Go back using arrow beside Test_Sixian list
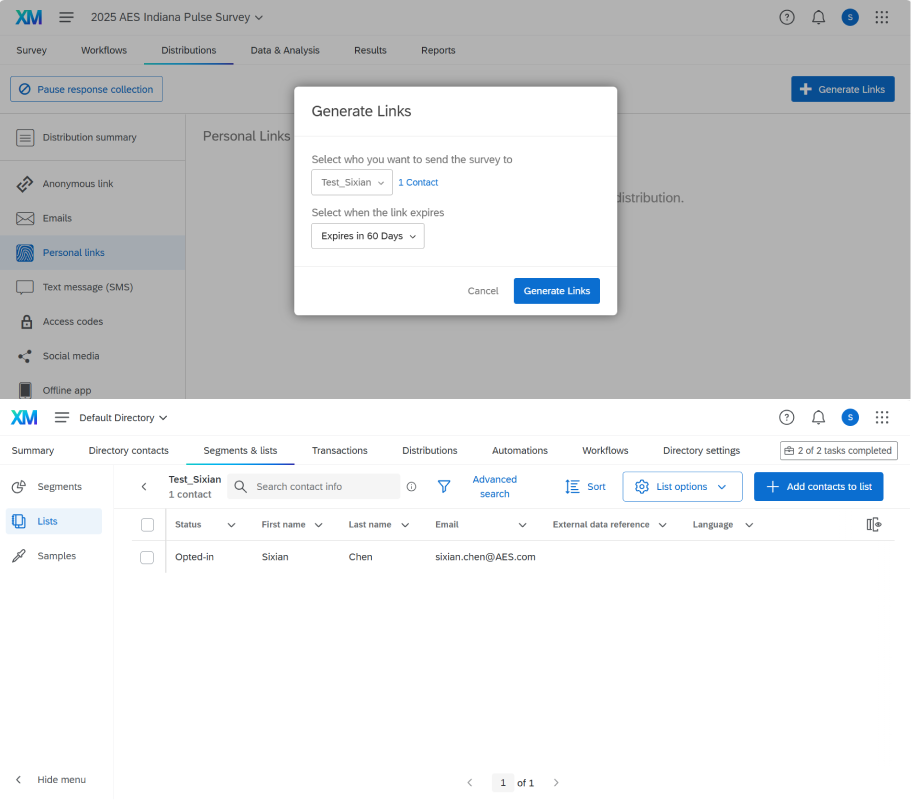This screenshot has width=911, height=800. click(x=144, y=486)
